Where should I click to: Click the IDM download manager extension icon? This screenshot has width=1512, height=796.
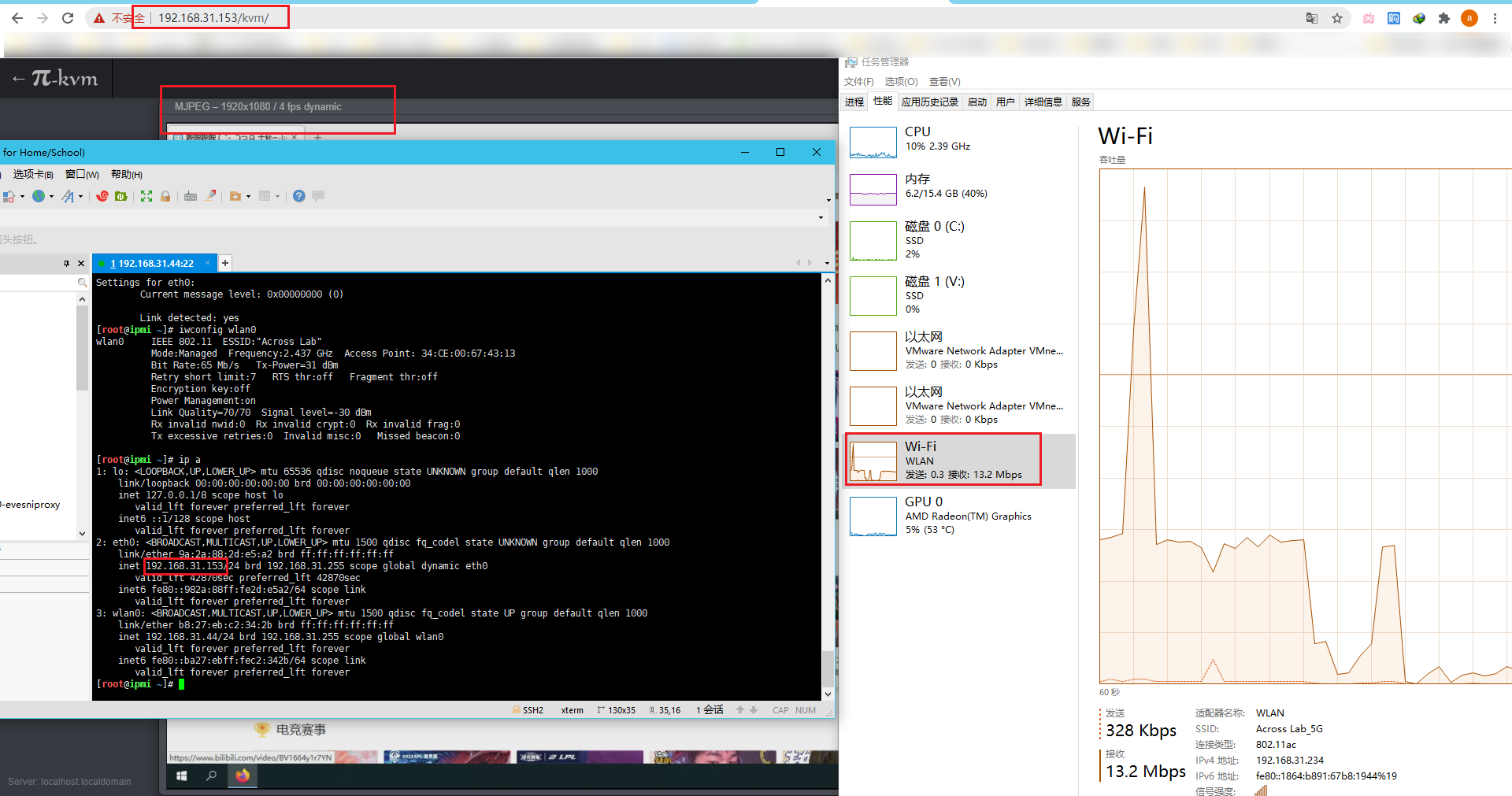coord(1418,18)
